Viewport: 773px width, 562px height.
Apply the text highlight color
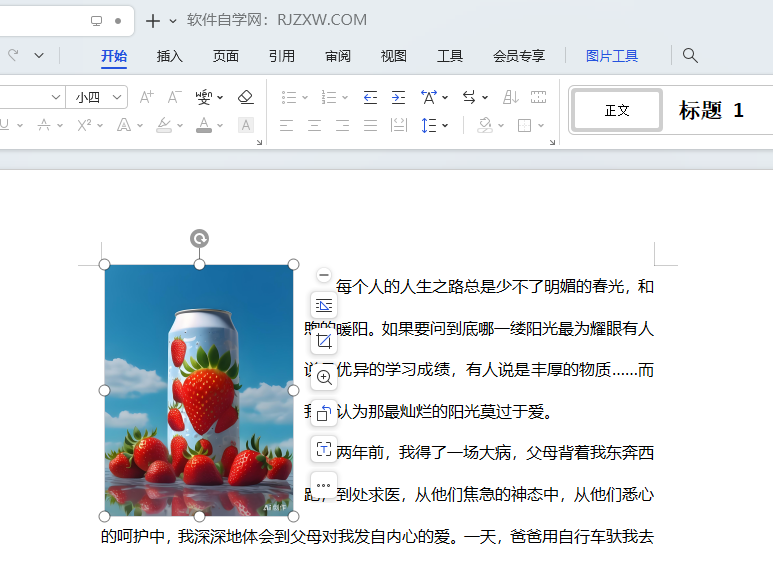coord(164,125)
